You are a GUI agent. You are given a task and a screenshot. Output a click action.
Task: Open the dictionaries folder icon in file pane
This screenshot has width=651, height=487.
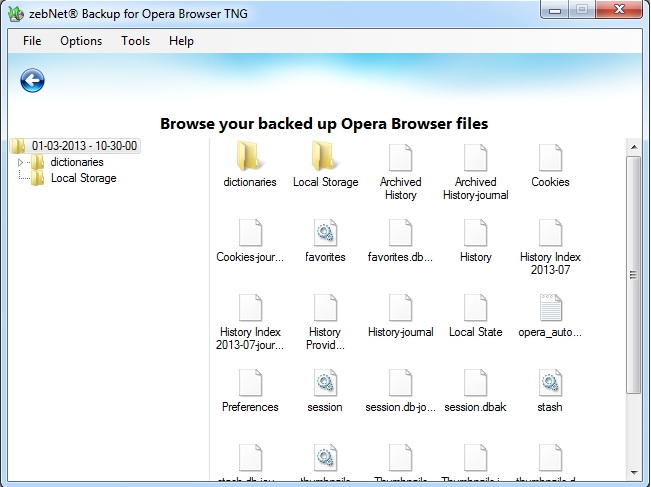(249, 157)
